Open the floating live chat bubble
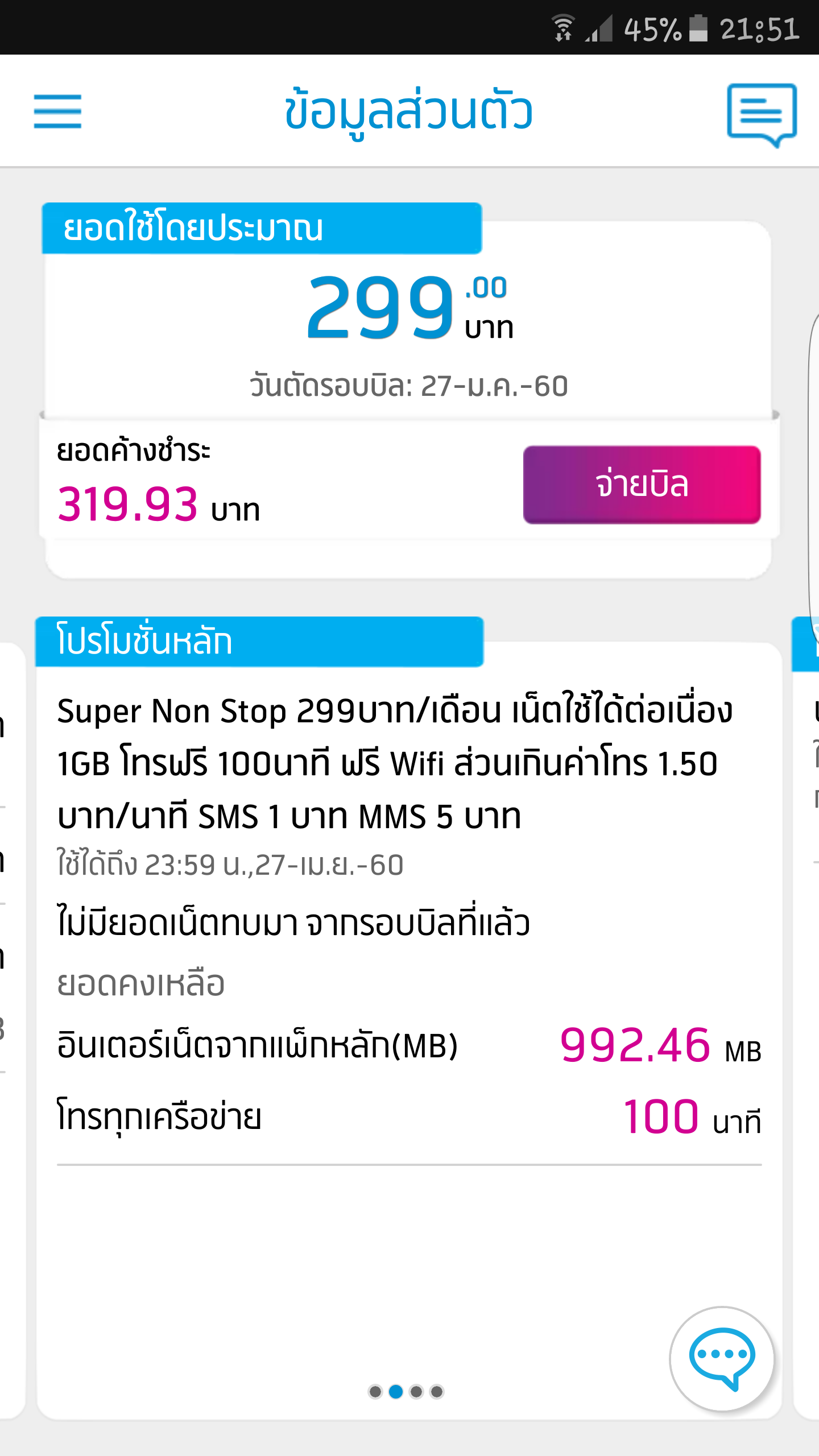 [722, 1358]
